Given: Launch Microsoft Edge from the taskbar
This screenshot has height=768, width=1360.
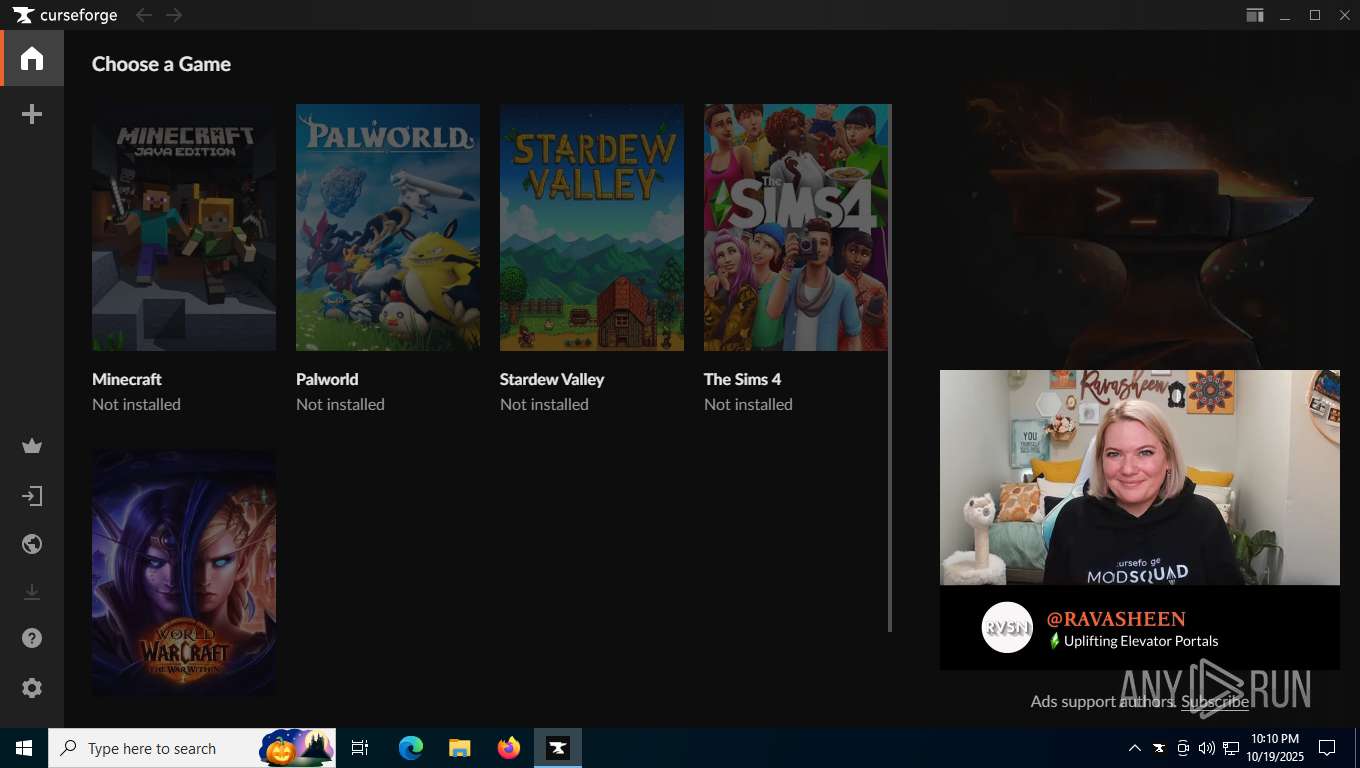Looking at the screenshot, I should 411,748.
